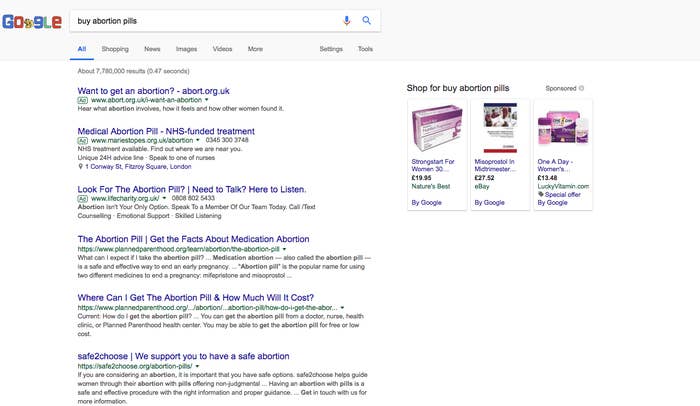This screenshot has width=700, height=406.
Task: Click into the search input field
Action: 205,21
